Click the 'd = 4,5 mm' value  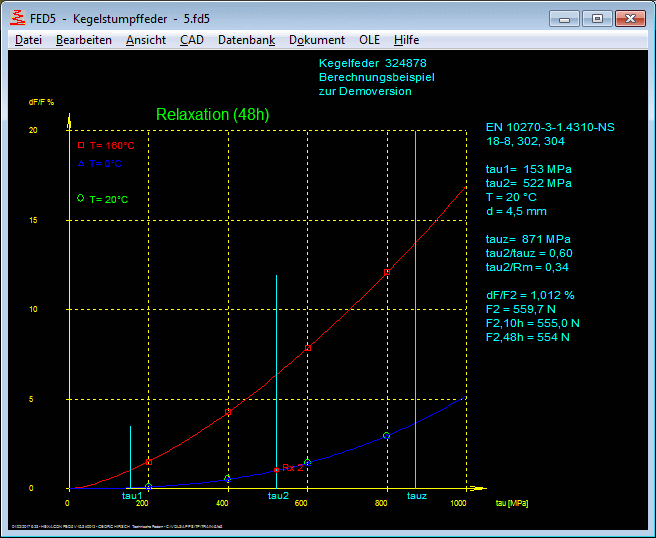516,211
